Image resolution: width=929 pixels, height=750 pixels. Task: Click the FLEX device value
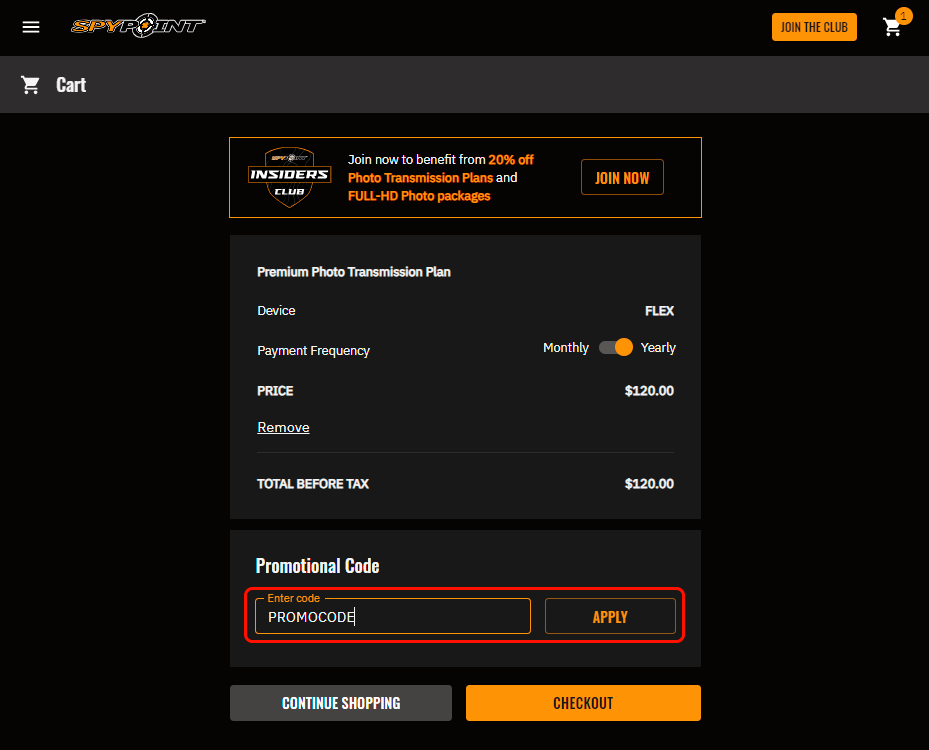pos(659,311)
